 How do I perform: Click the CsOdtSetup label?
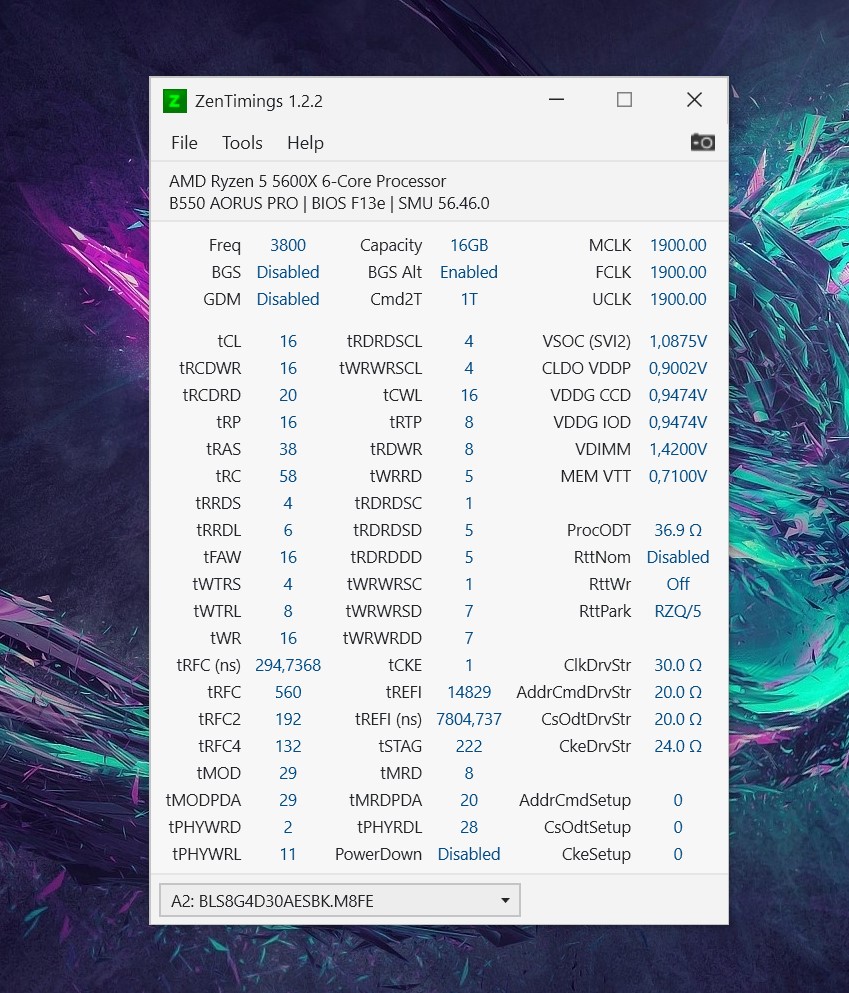click(x=588, y=827)
